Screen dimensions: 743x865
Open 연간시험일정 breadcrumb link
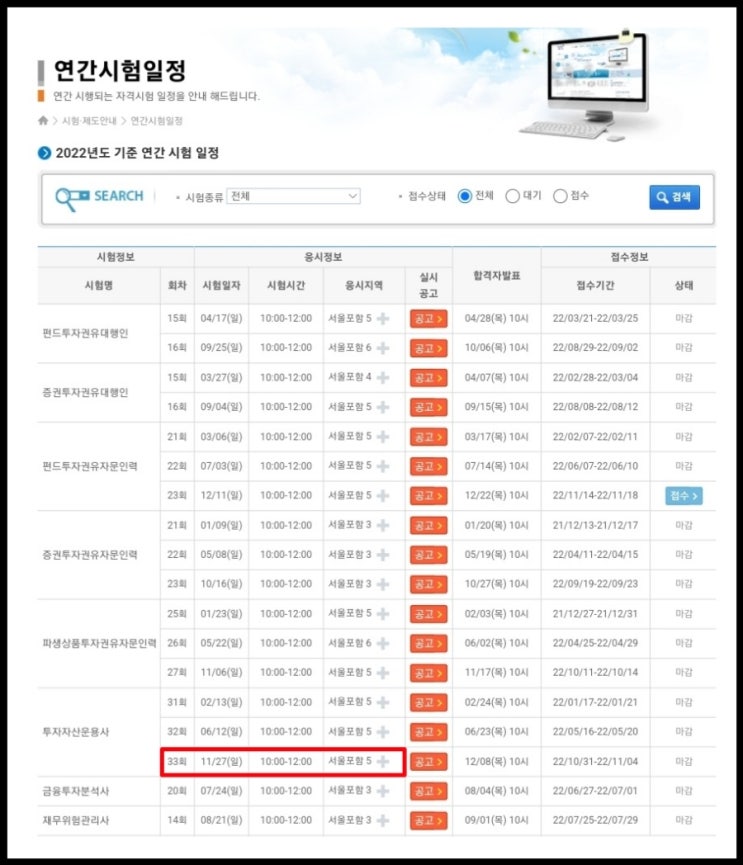click(x=156, y=121)
